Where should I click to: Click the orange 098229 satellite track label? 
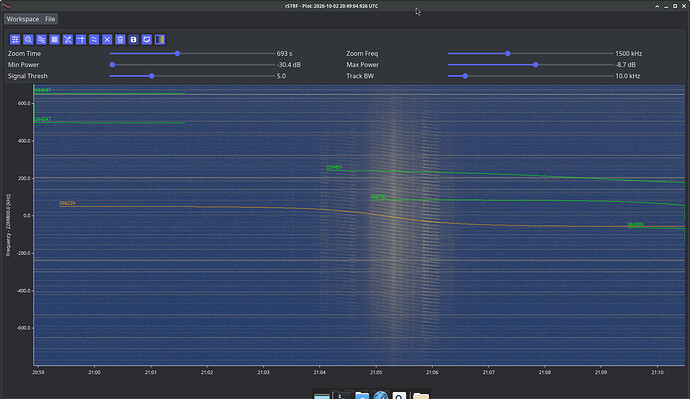pyautogui.click(x=67, y=203)
